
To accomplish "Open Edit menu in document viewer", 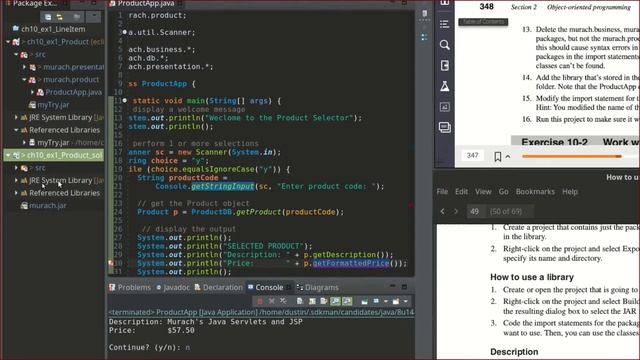I will [462, 191].
